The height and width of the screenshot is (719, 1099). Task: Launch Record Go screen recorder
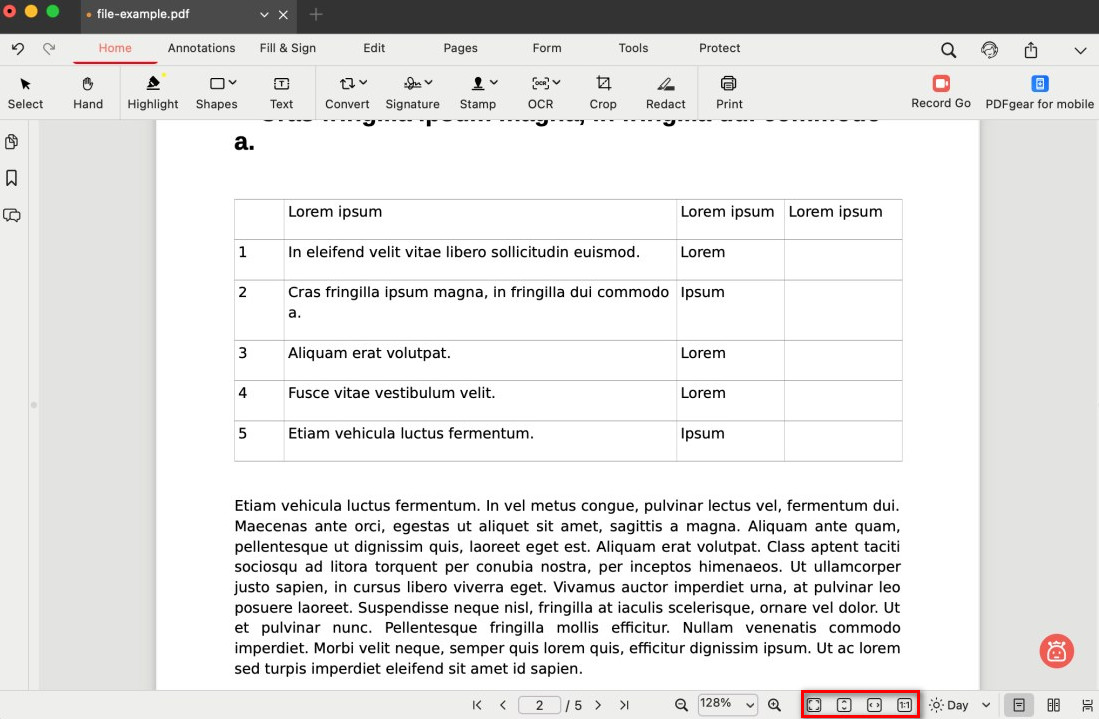tap(940, 91)
